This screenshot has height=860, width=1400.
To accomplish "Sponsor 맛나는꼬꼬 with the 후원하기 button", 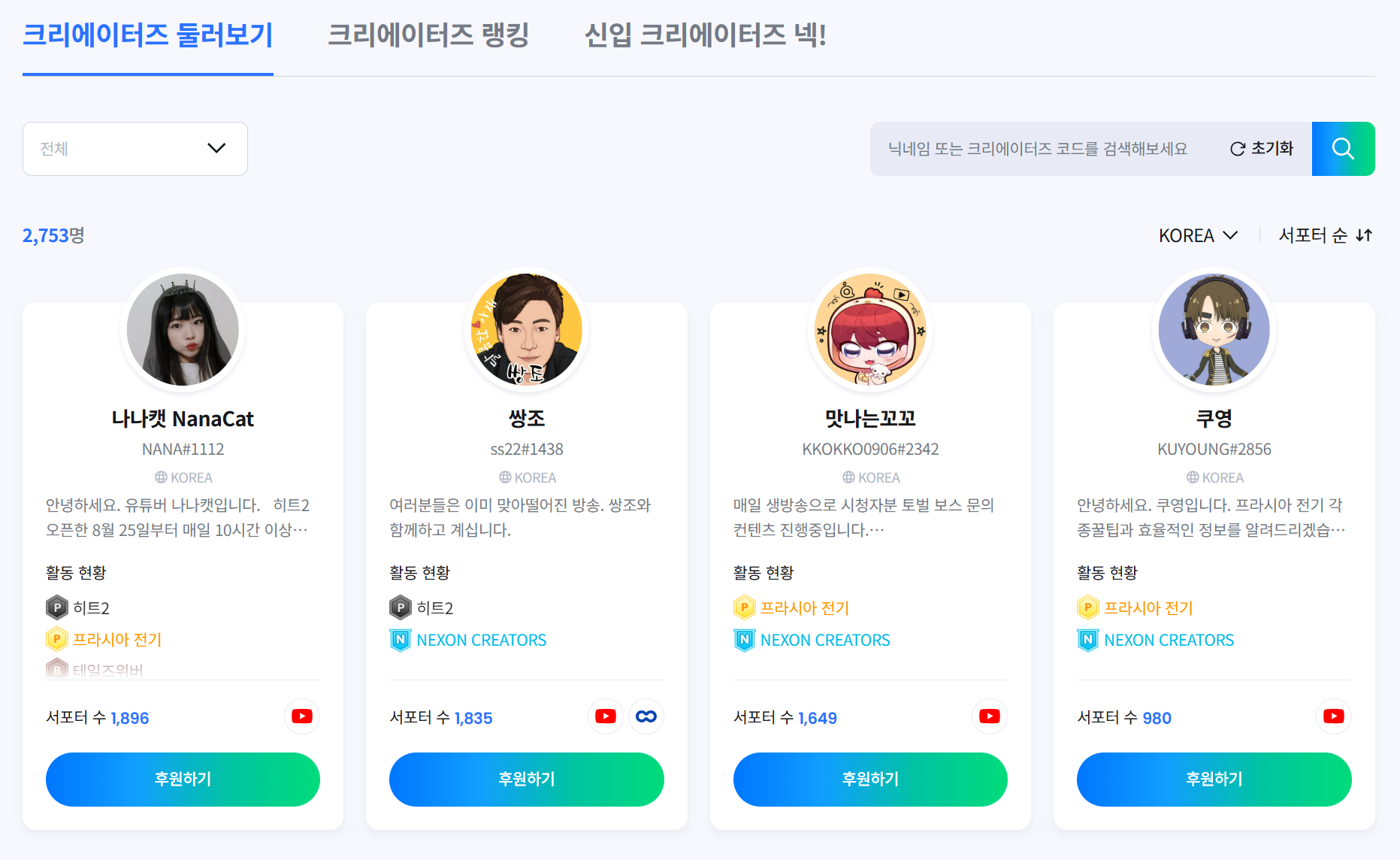I will 870,780.
